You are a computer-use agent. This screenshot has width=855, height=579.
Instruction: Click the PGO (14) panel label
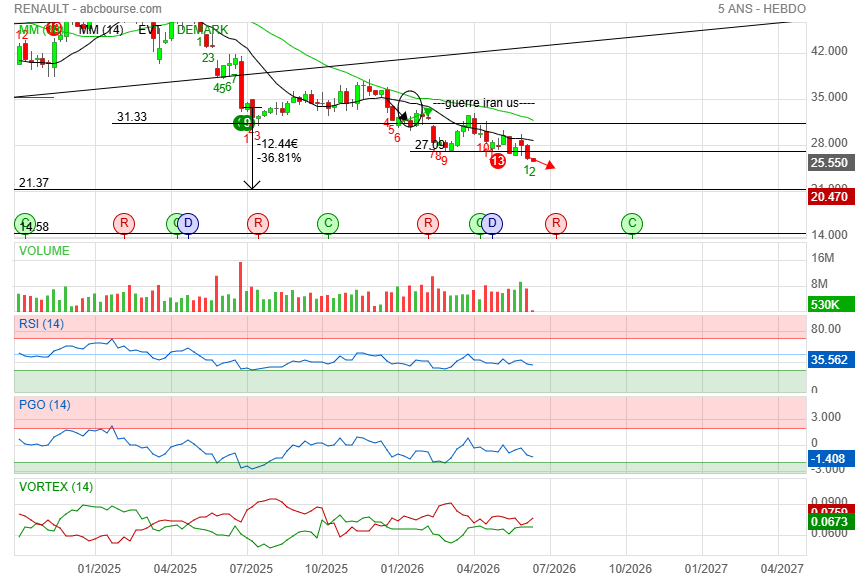click(x=45, y=405)
